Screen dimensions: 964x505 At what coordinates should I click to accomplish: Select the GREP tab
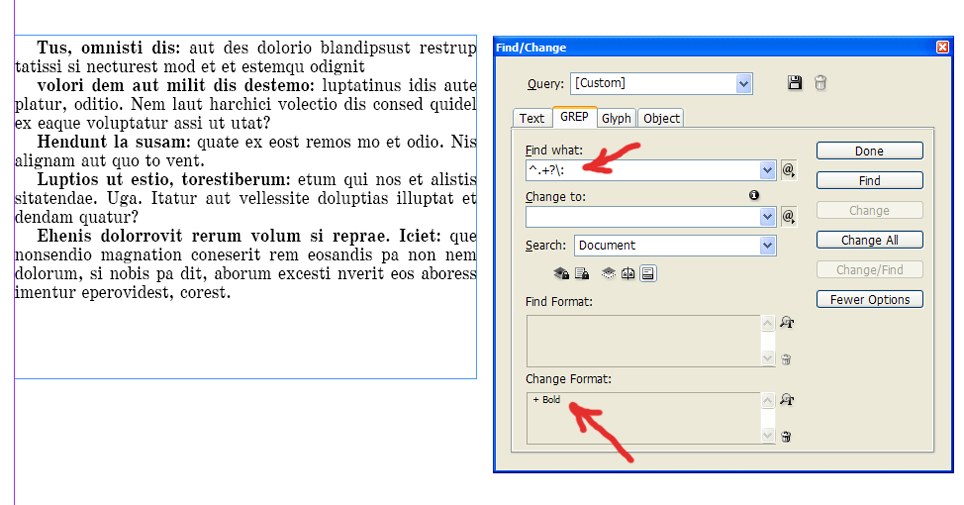coord(574,117)
